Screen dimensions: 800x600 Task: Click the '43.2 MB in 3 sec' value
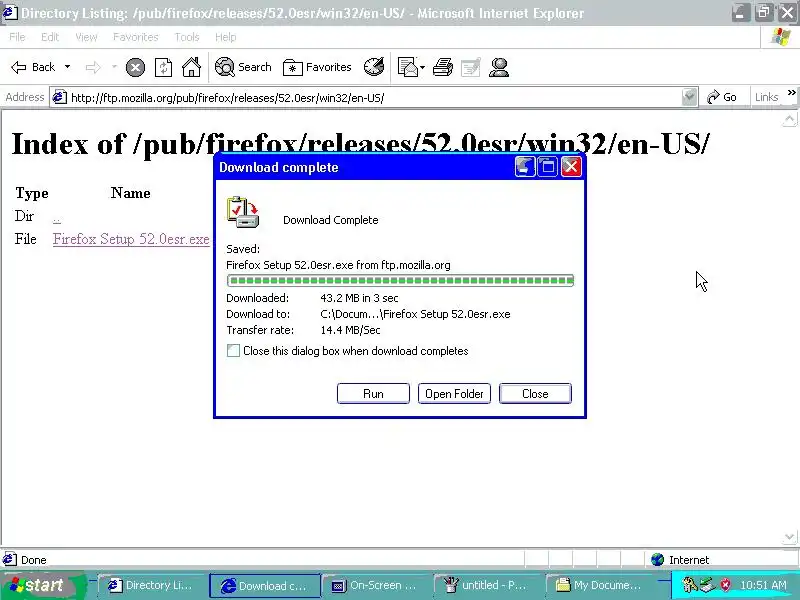pyautogui.click(x=359, y=298)
